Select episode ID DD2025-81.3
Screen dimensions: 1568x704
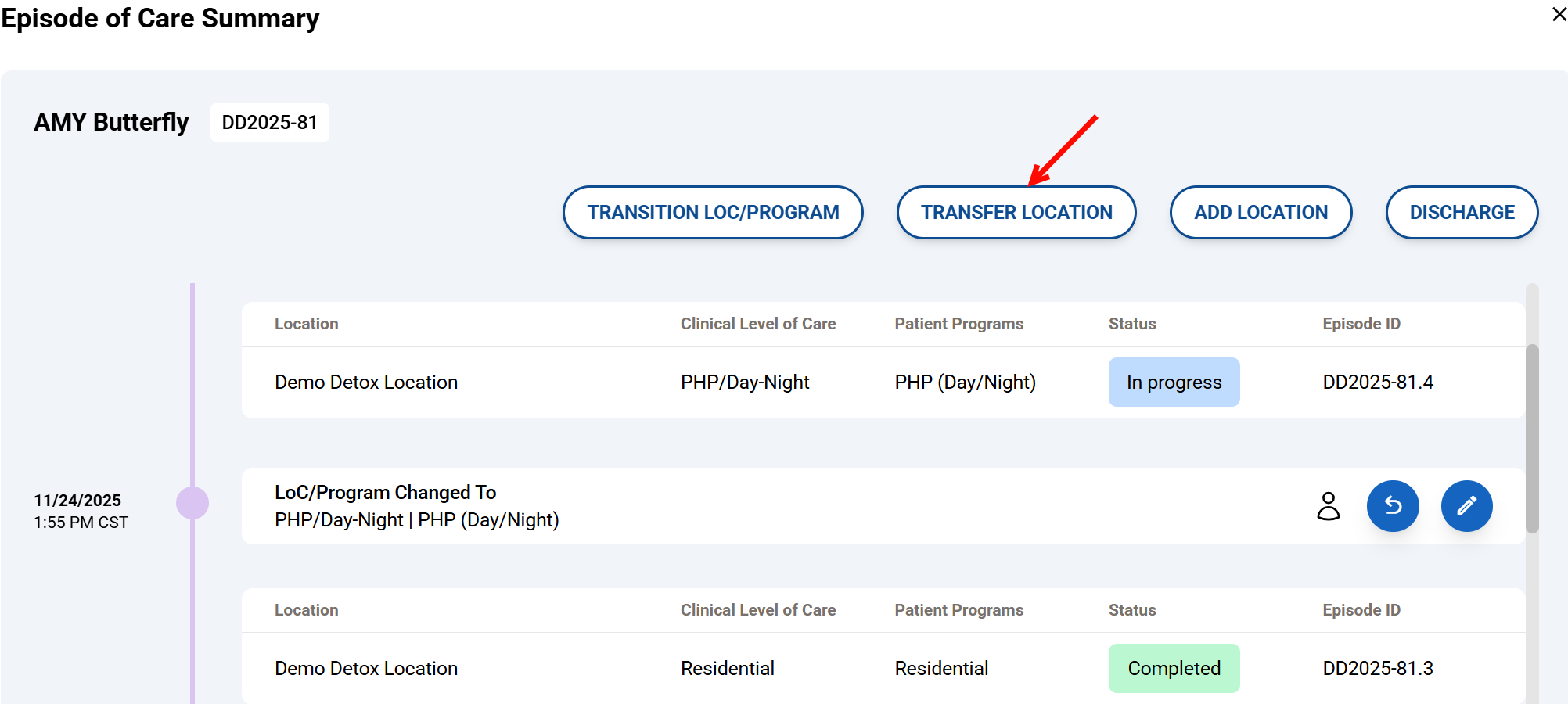[x=1378, y=669]
